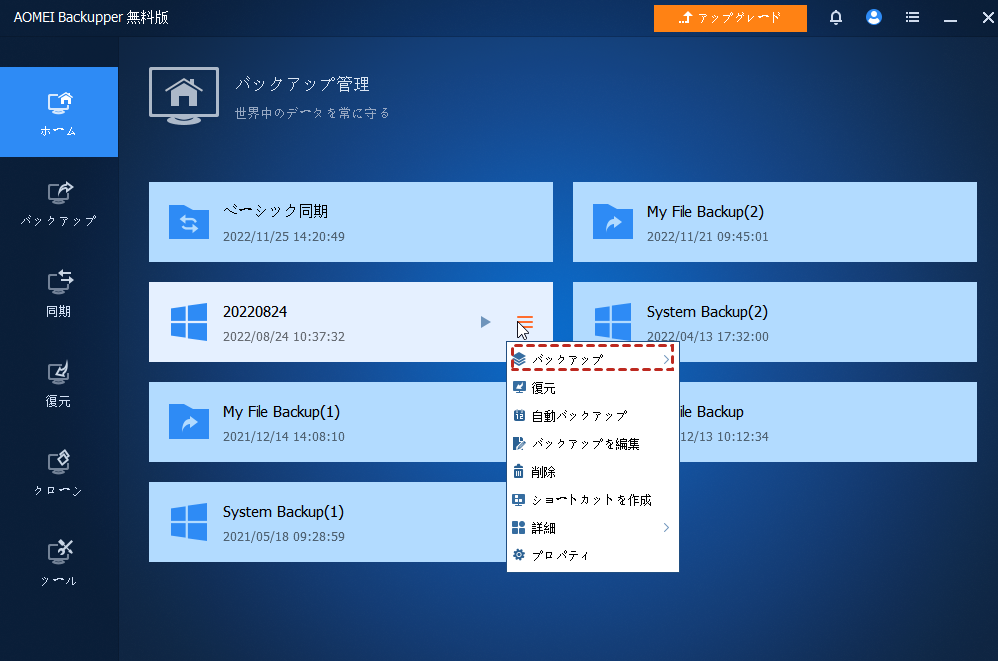Screen dimensions: 998x661
Task: Open the user account icon
Action: [874, 17]
